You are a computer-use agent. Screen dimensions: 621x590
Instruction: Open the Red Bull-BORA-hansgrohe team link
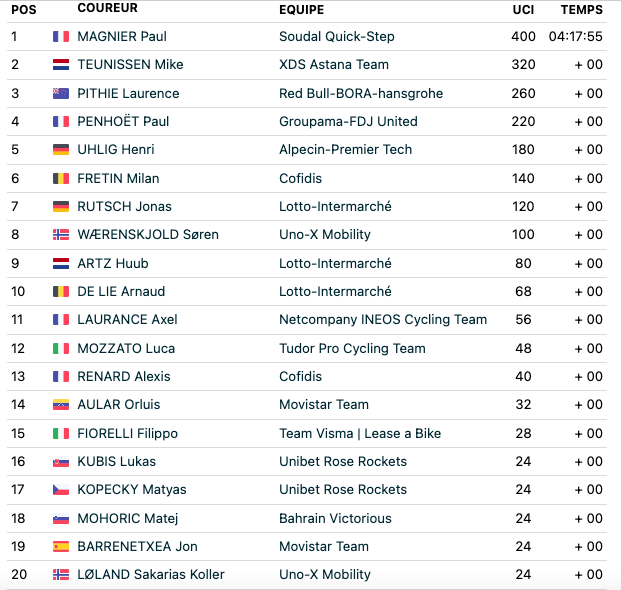pos(361,93)
